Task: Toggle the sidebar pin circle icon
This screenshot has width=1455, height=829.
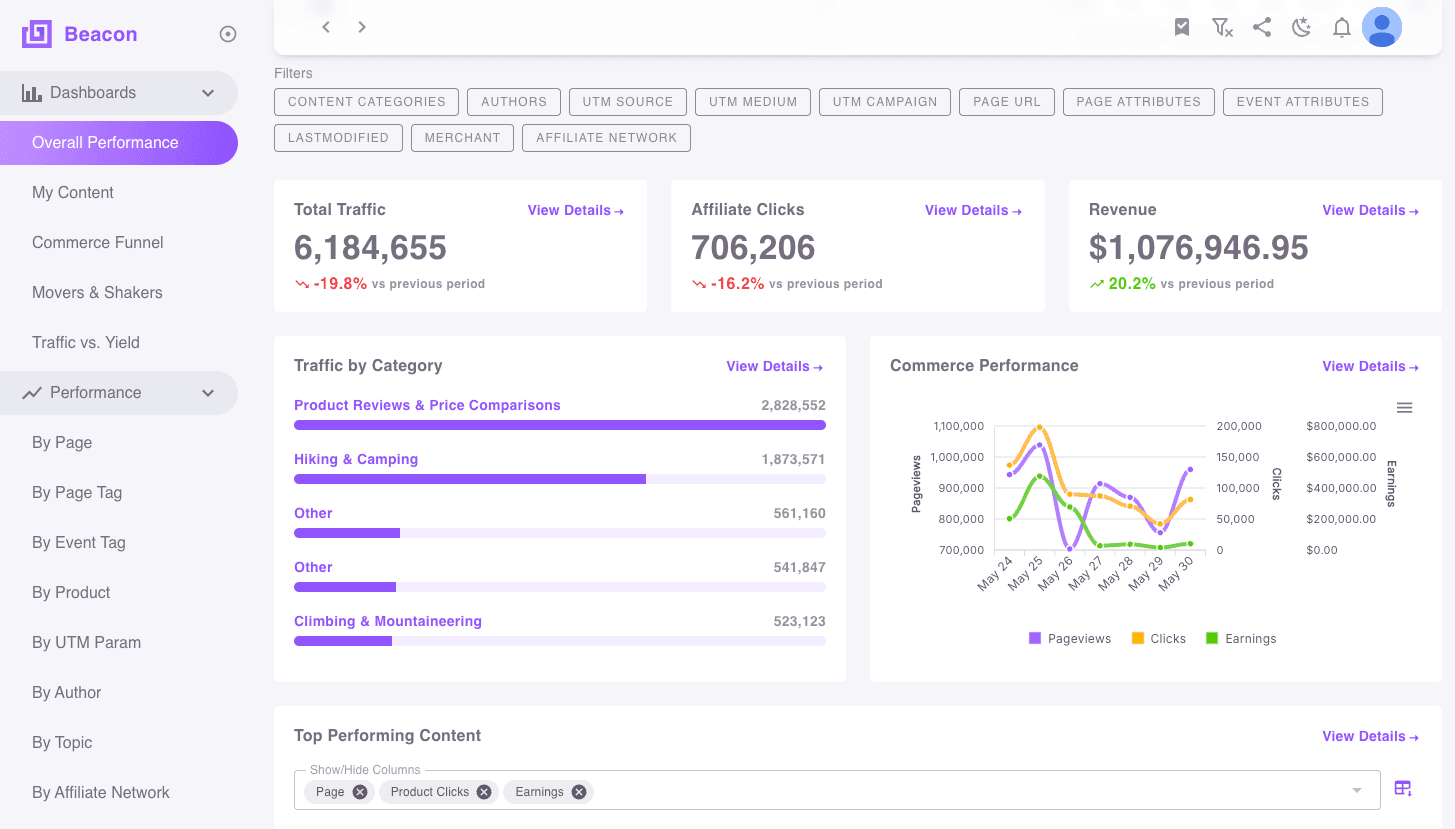Action: tap(228, 35)
